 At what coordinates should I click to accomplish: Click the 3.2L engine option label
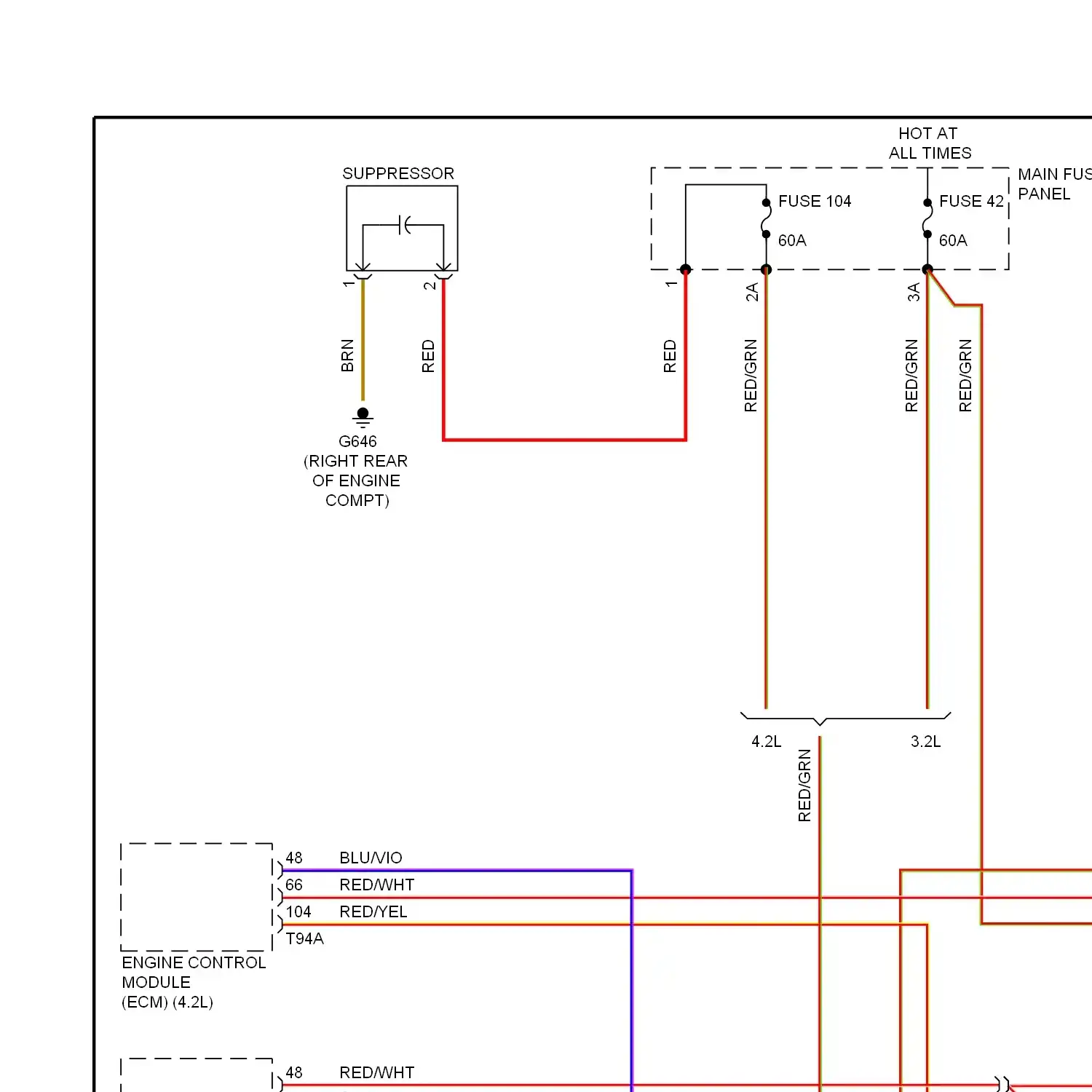pos(925,741)
